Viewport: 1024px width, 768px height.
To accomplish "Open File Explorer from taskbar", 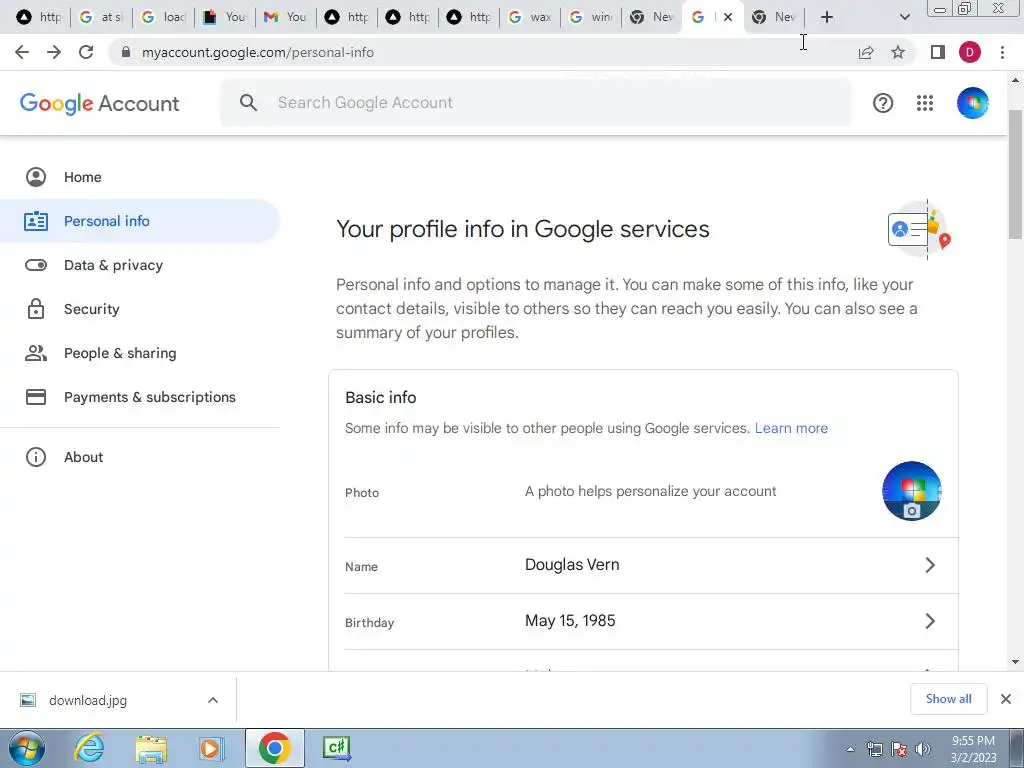I will [151, 748].
